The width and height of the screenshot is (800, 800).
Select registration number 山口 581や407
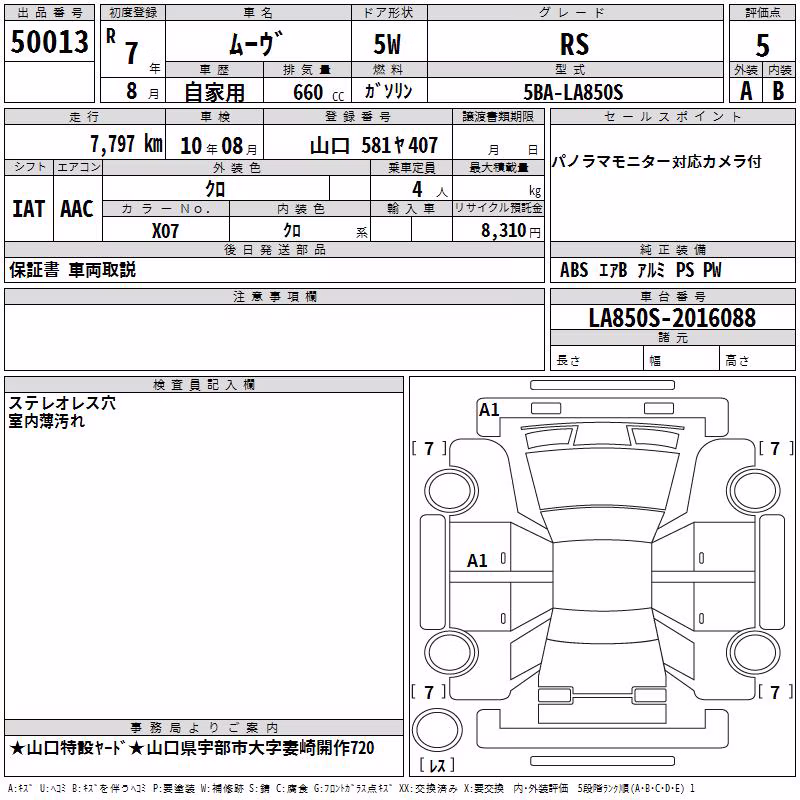374,146
